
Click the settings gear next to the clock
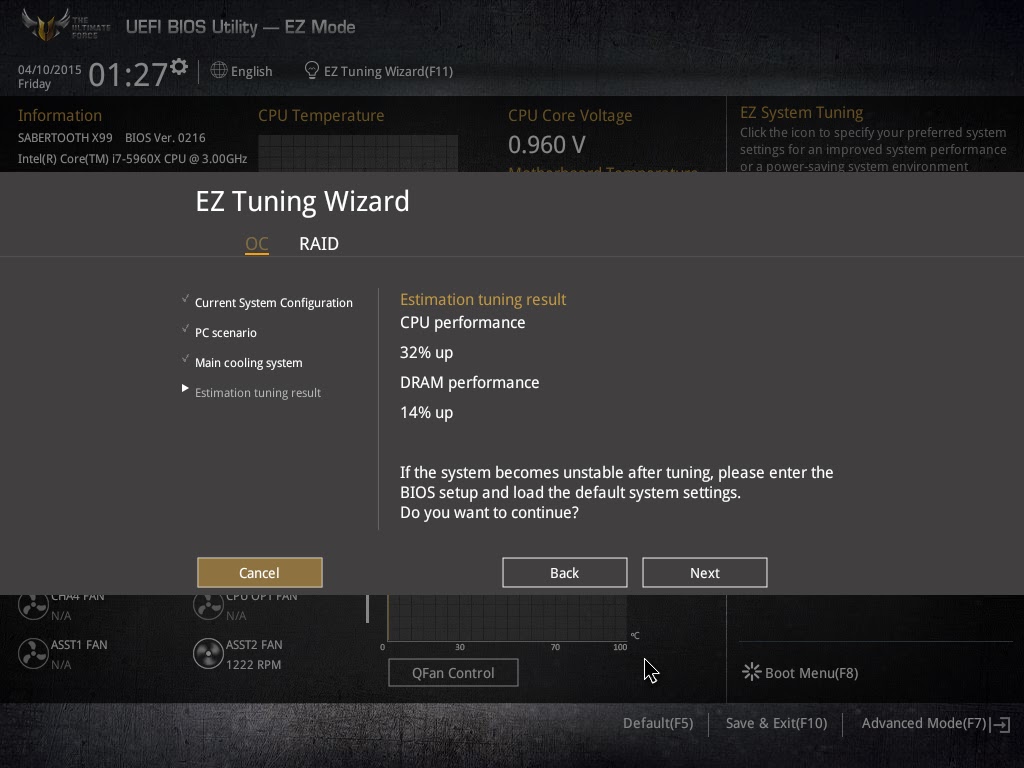179,67
